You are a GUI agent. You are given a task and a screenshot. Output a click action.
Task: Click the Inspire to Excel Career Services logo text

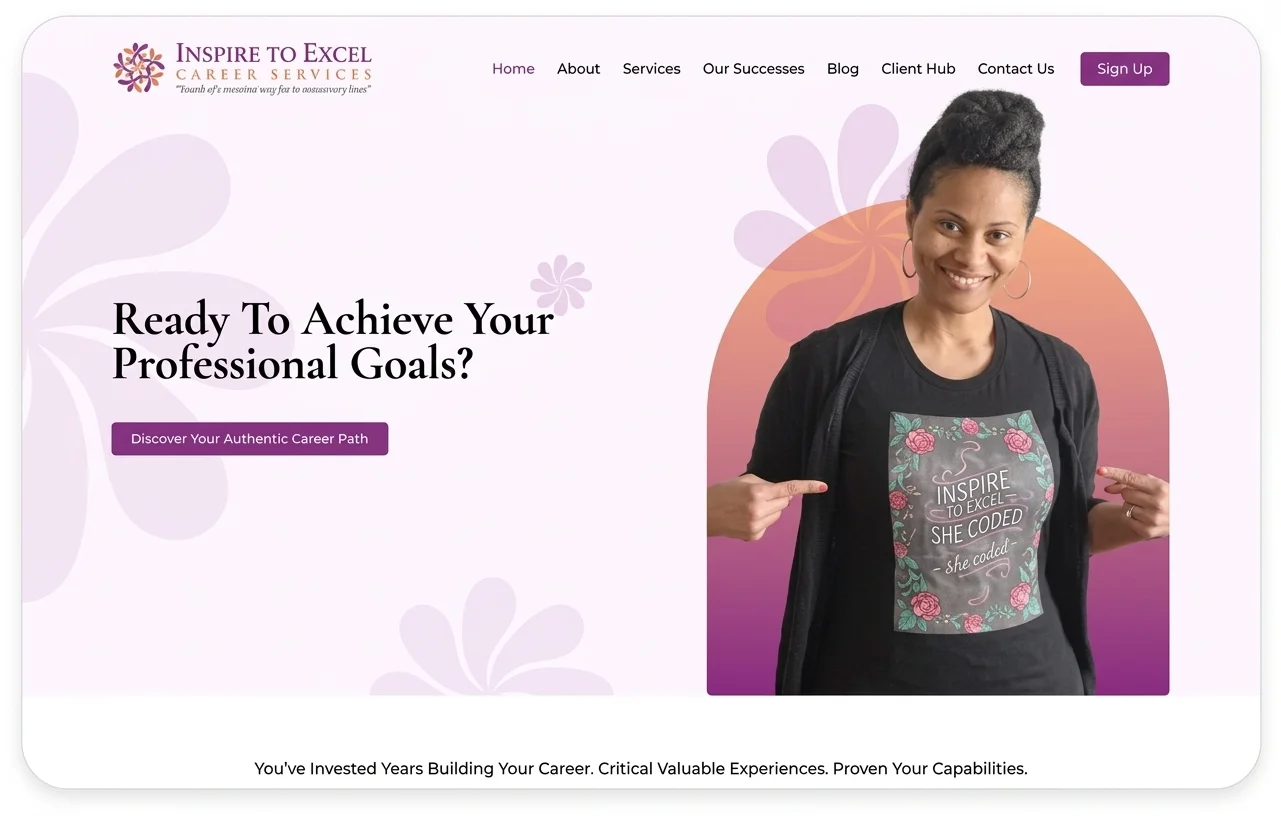273,61
